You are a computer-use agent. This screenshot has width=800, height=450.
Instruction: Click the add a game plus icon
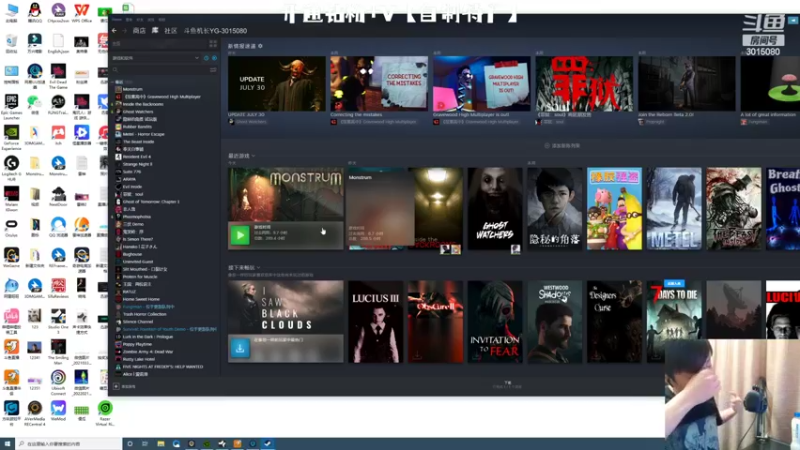point(116,387)
